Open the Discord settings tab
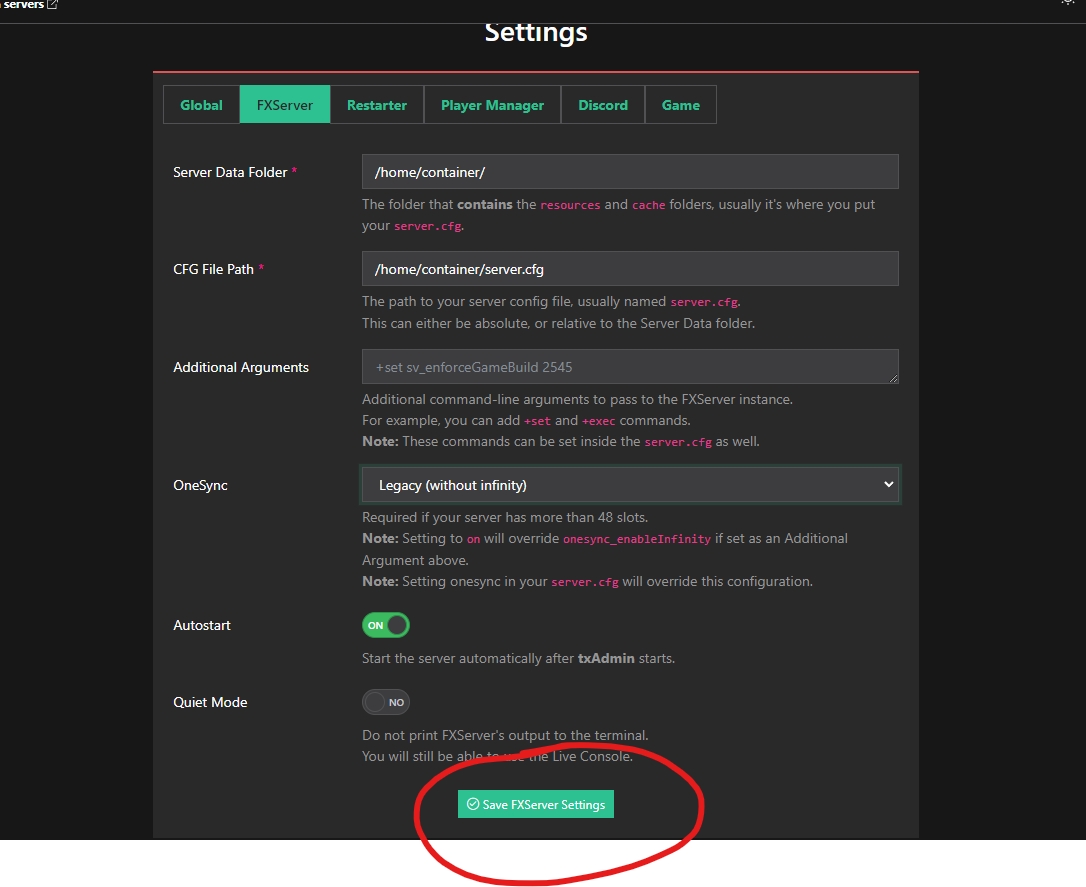Image resolution: width=1086 pixels, height=887 pixels. coord(603,105)
